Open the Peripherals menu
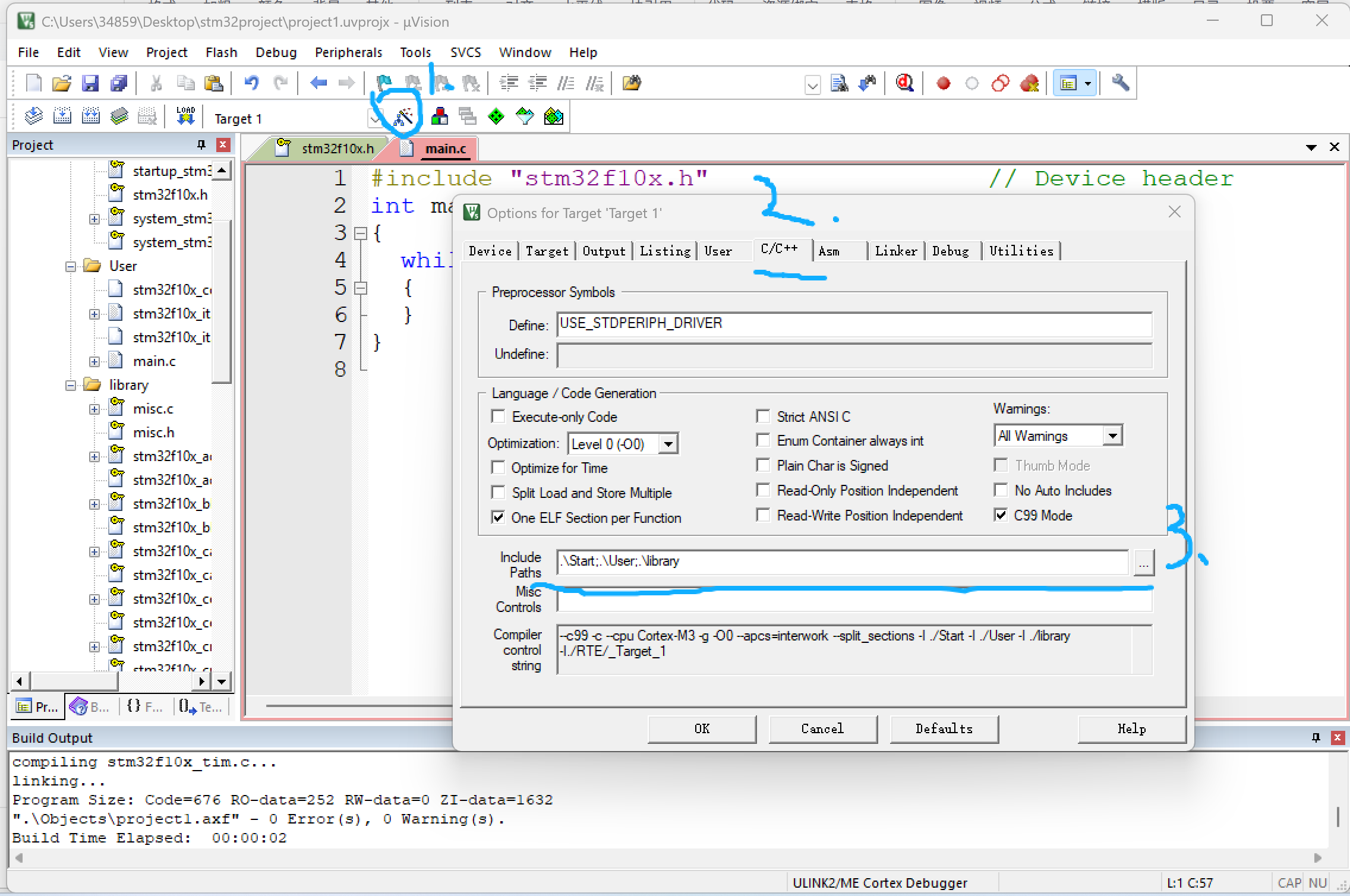The height and width of the screenshot is (896, 1350). pos(348,52)
